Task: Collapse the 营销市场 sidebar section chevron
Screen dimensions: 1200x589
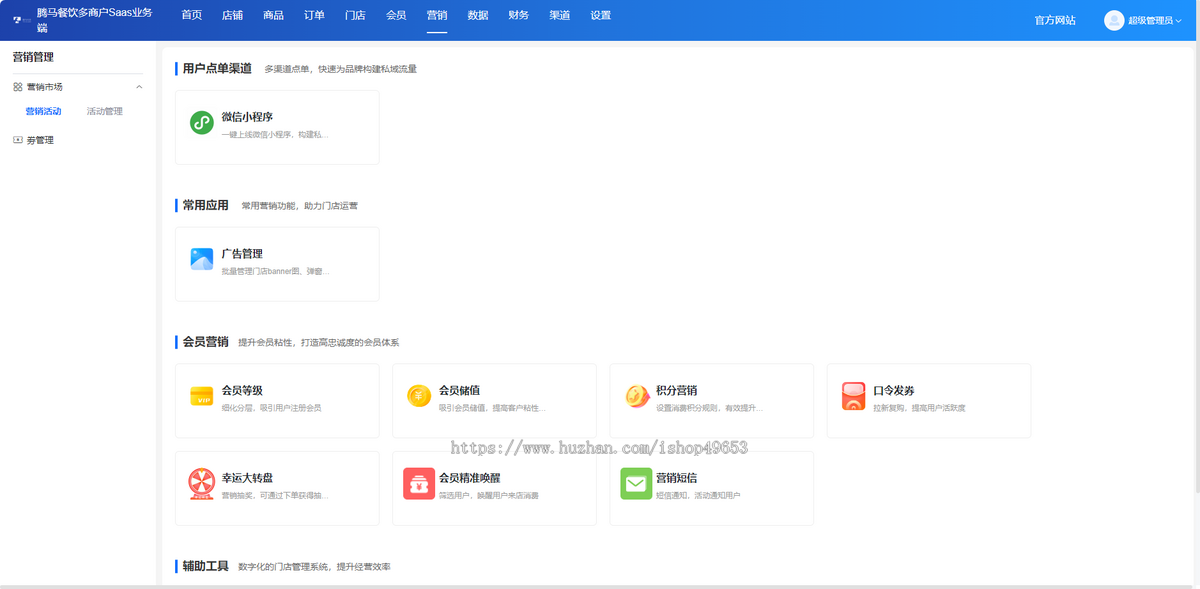Action: click(x=139, y=87)
